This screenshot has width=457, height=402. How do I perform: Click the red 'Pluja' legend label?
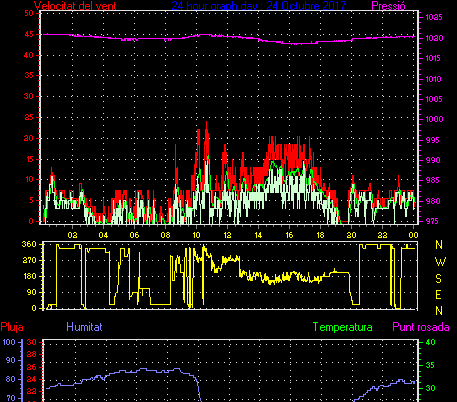[12, 327]
